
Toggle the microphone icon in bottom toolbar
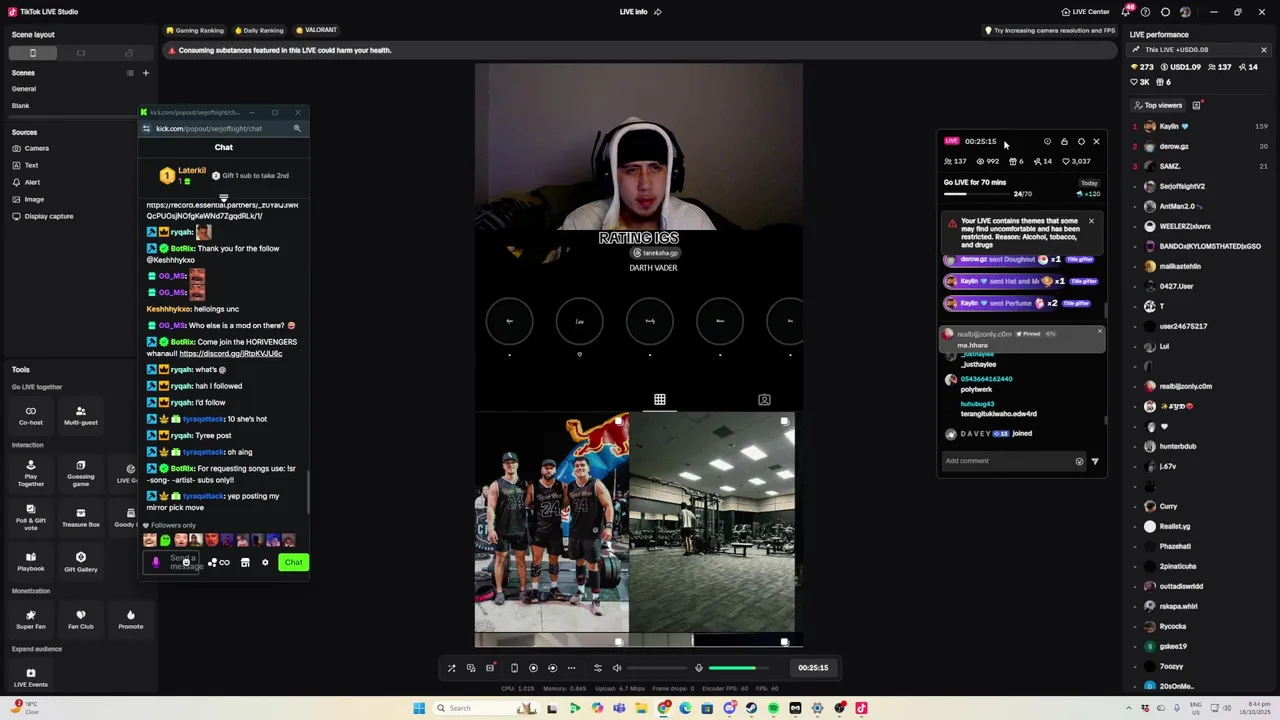click(699, 668)
